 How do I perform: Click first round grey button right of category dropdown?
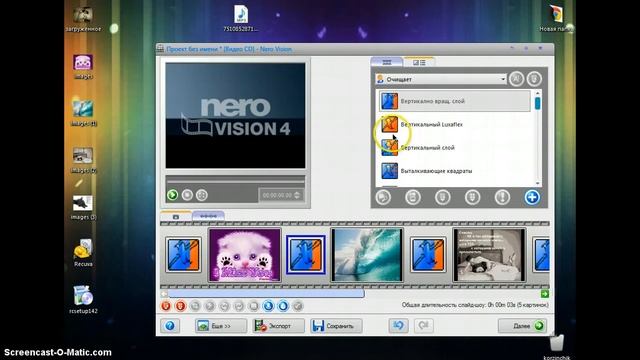click(516, 79)
